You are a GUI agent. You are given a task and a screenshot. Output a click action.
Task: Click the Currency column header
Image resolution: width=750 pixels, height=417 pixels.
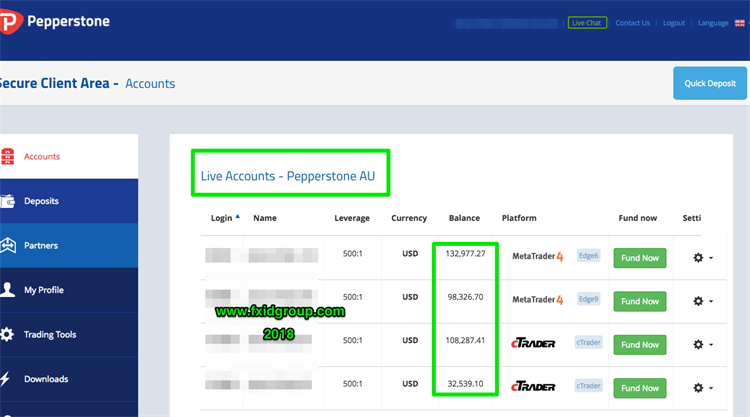point(409,218)
